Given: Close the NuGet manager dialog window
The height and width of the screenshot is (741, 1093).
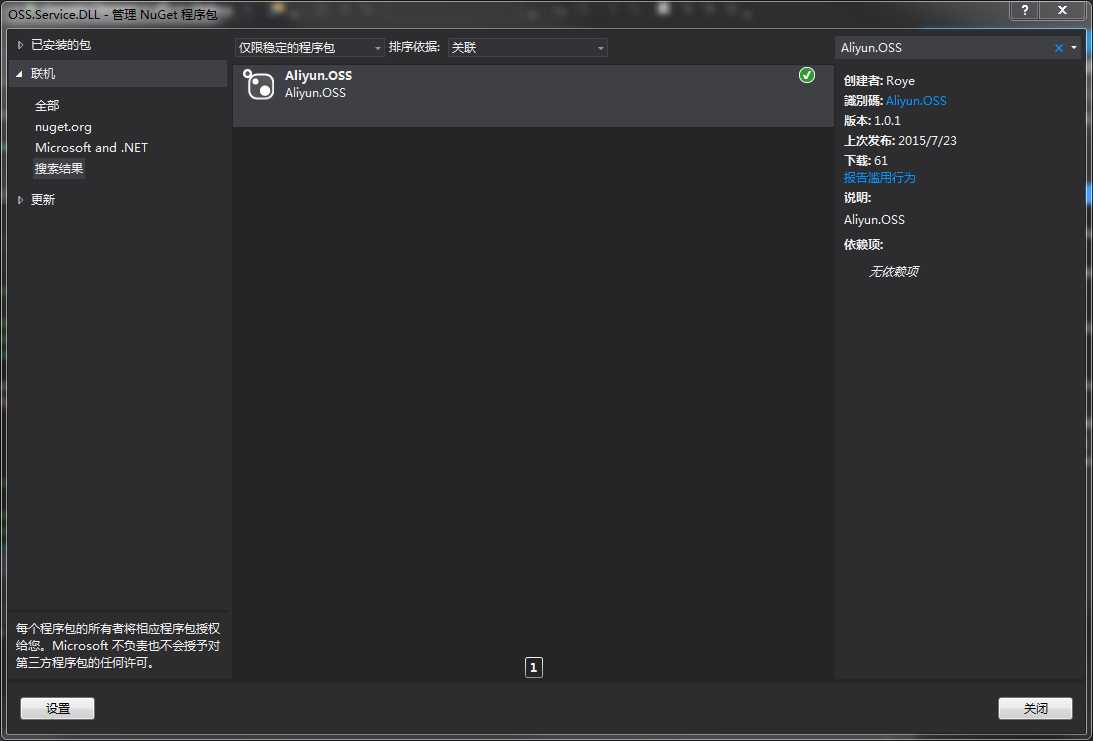Looking at the screenshot, I should (x=1062, y=10).
